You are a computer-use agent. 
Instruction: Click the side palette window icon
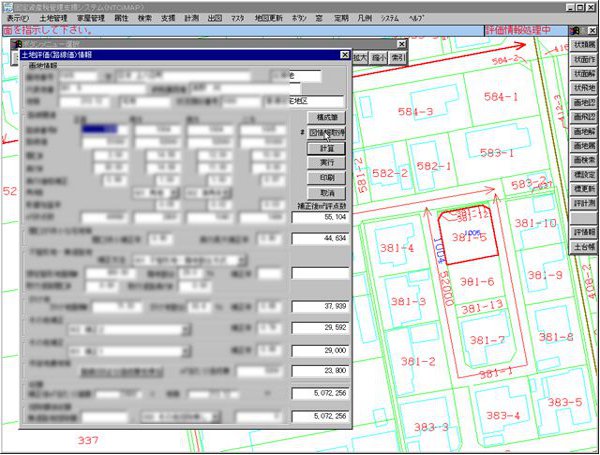(x=574, y=31)
